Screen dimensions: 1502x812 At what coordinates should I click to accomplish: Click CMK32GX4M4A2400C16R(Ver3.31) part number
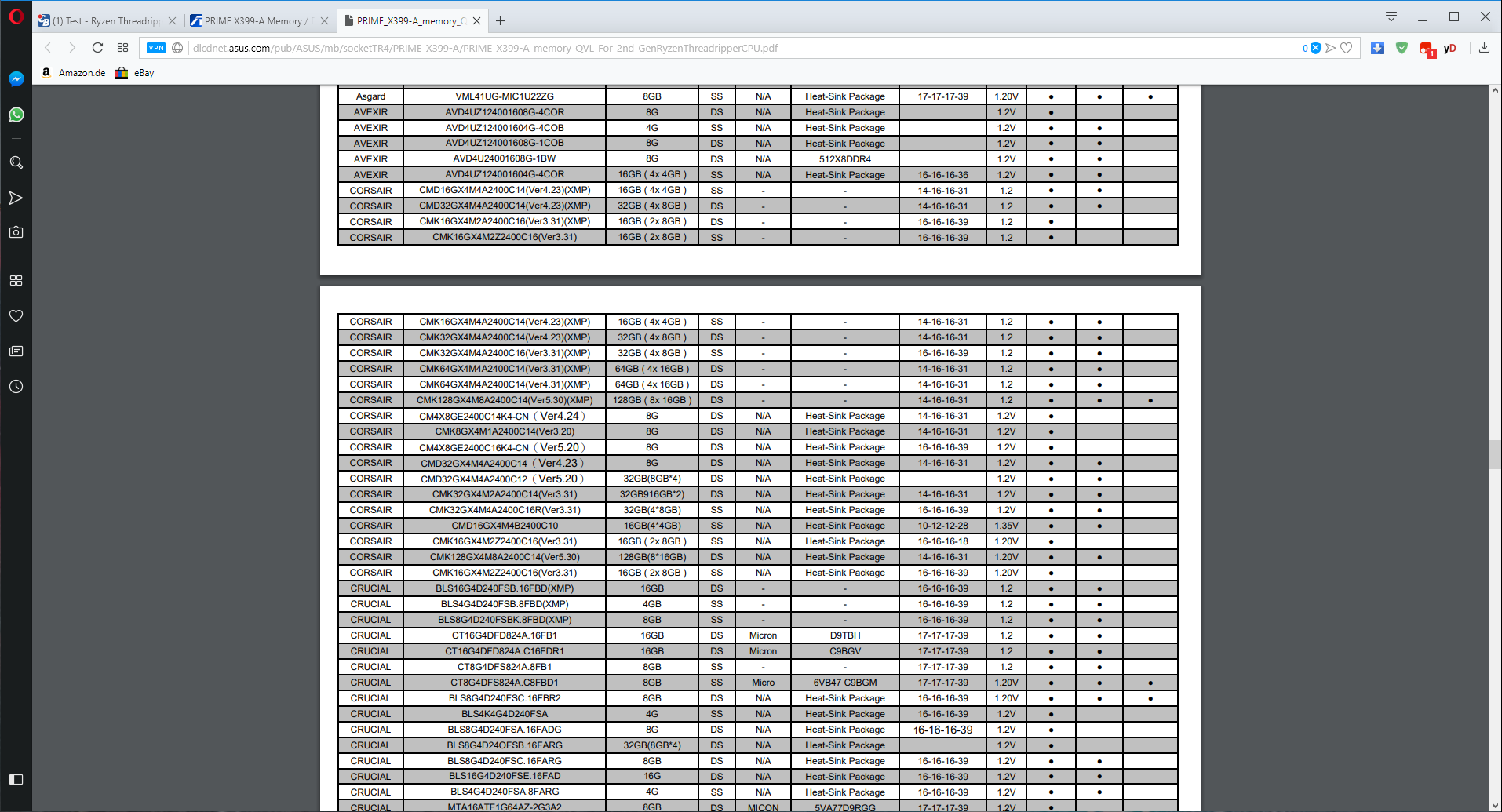(x=505, y=510)
